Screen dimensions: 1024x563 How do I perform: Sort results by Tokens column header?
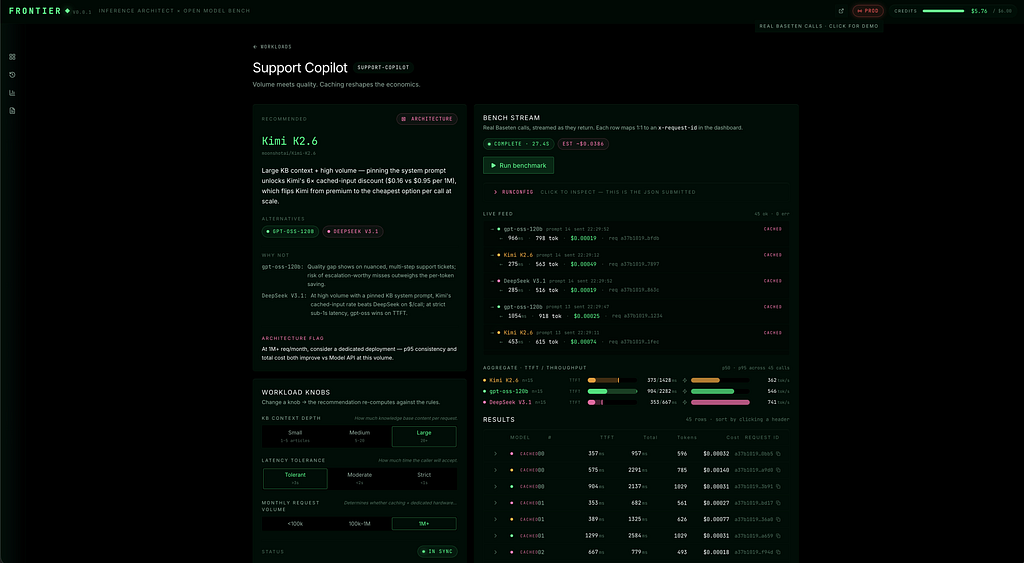tap(686, 438)
